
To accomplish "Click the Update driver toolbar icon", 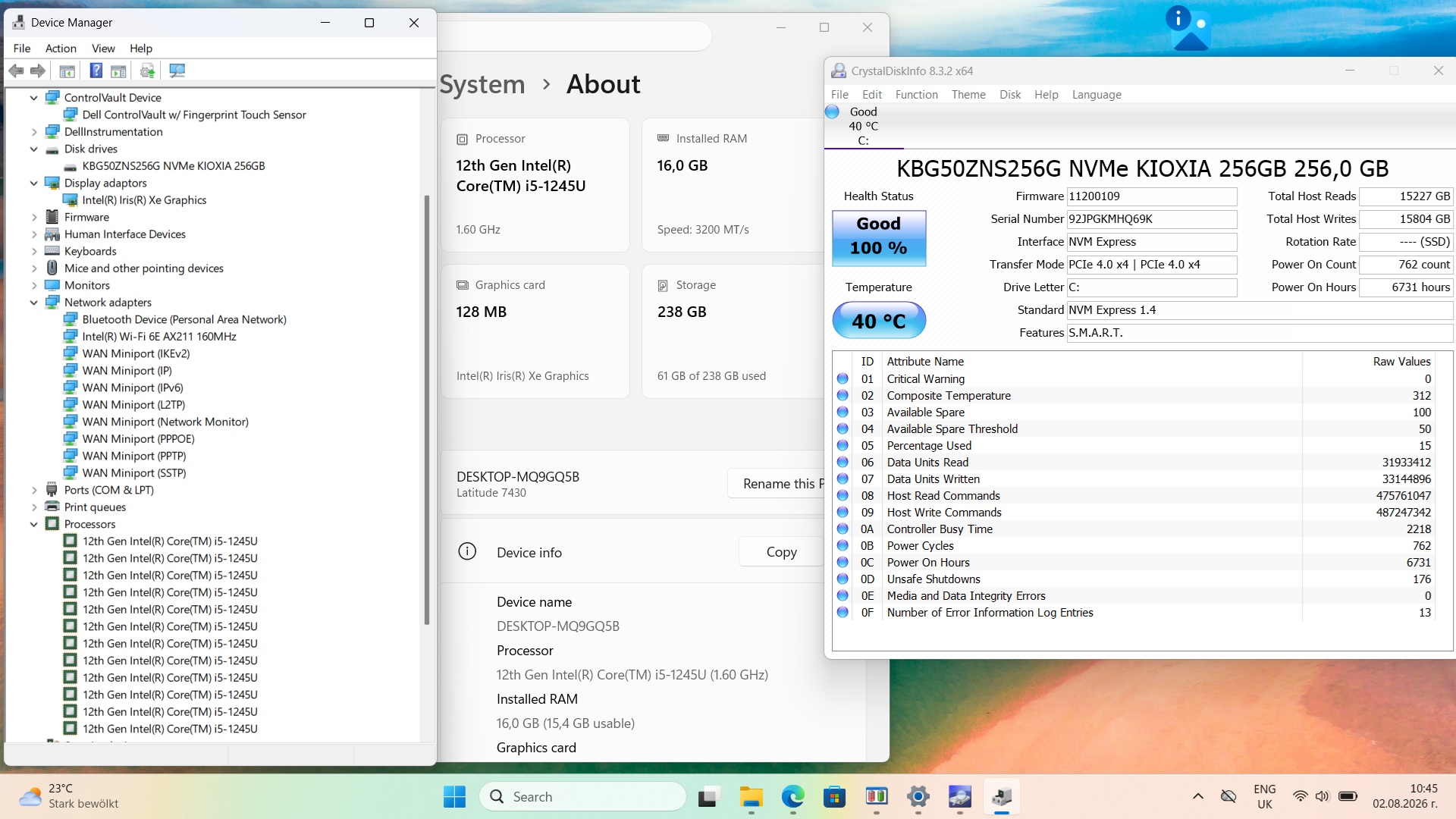I will [x=147, y=71].
